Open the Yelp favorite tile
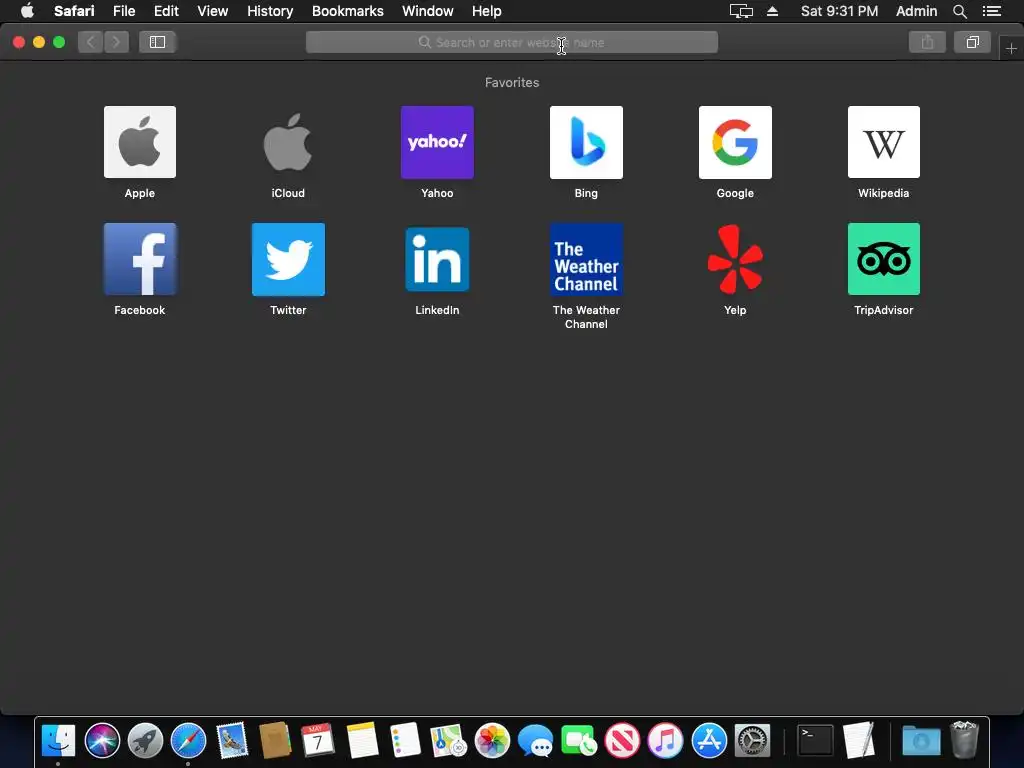Image resolution: width=1024 pixels, height=768 pixels. [735, 259]
